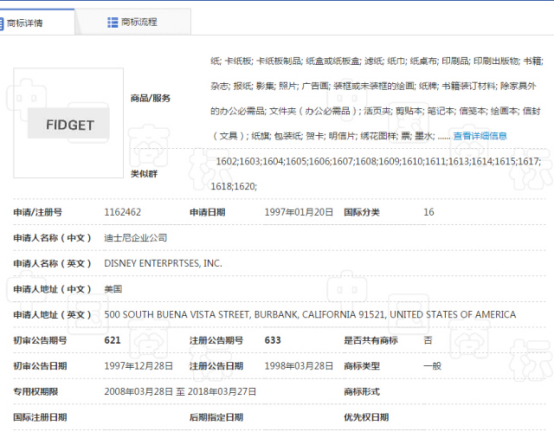Click the 查看详细信息 link

pyautogui.click(x=480, y=136)
